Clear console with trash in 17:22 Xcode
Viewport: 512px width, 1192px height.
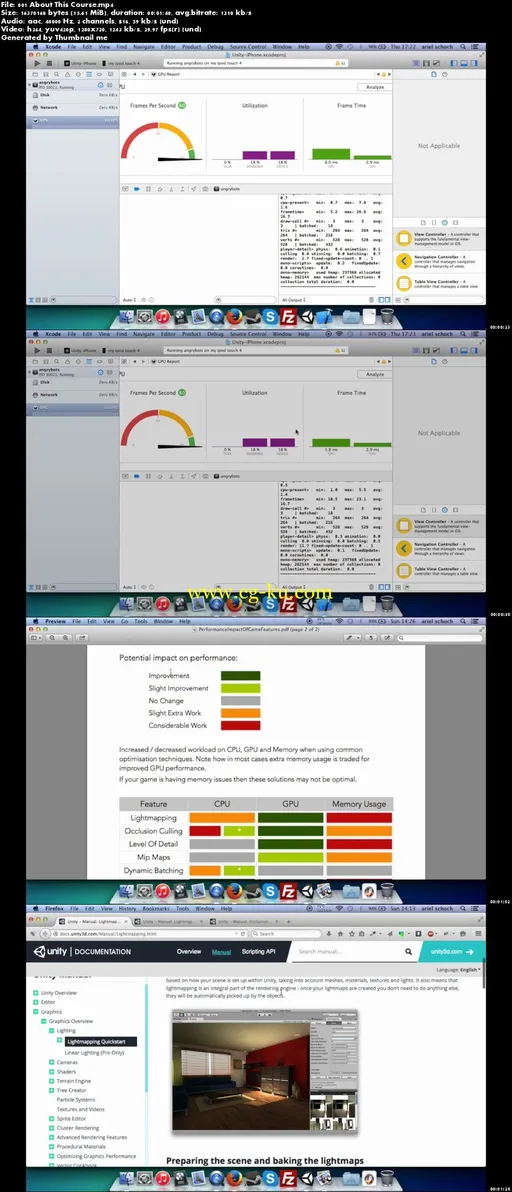371,300
